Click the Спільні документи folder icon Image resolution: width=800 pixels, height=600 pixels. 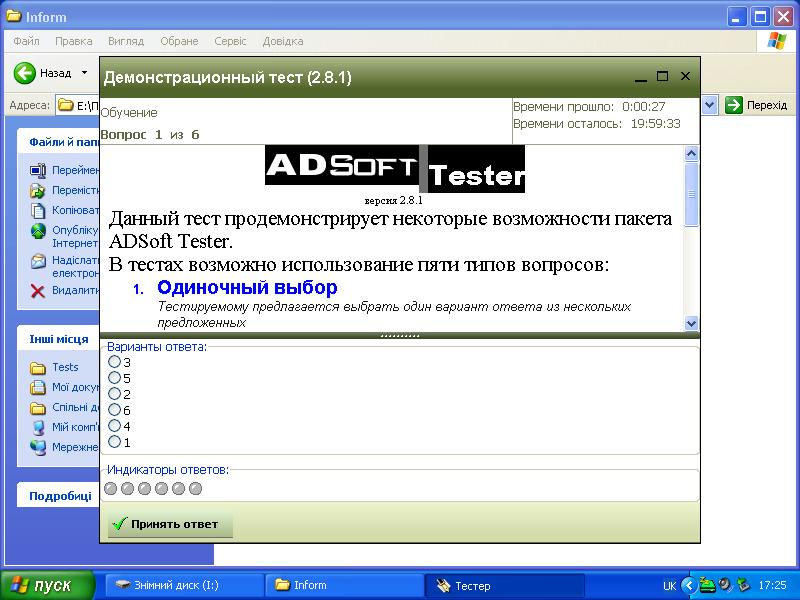click(x=38, y=408)
